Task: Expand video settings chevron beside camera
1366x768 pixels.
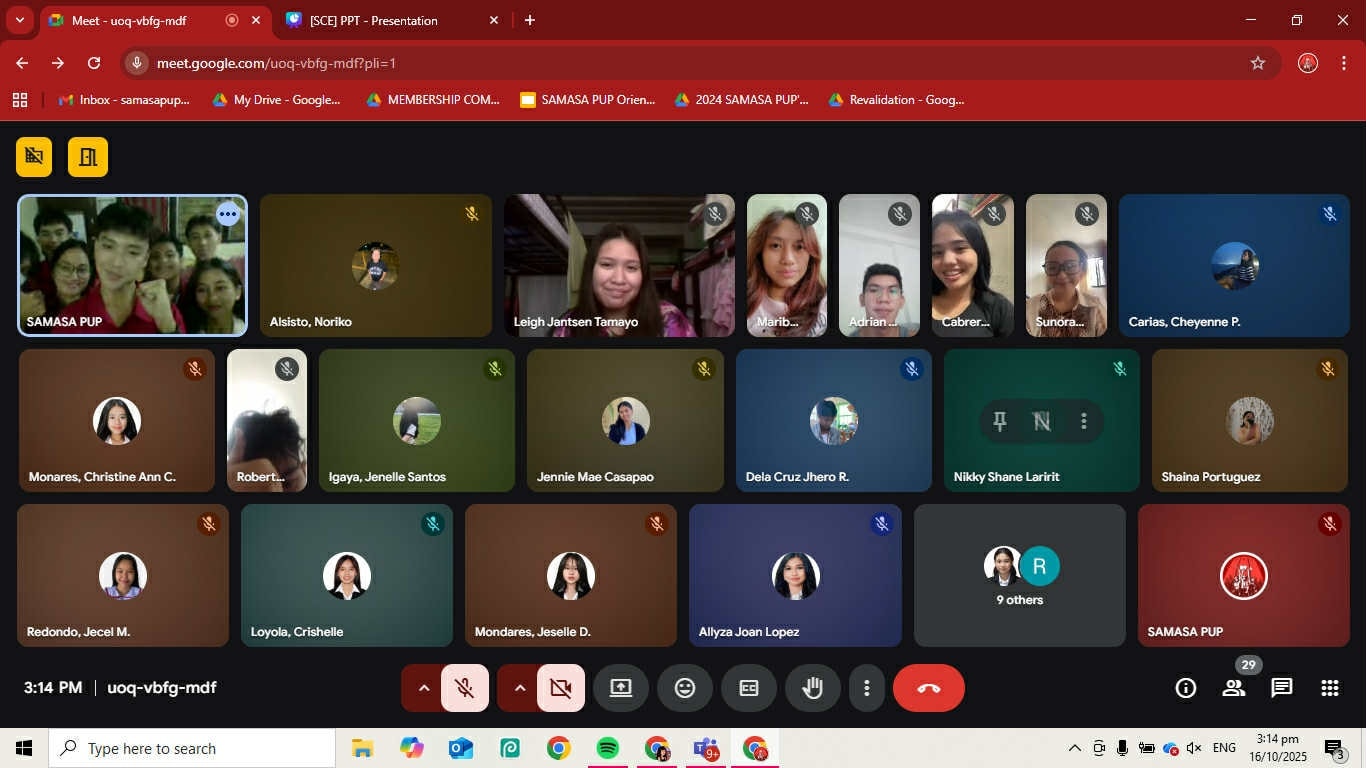Action: 519,688
